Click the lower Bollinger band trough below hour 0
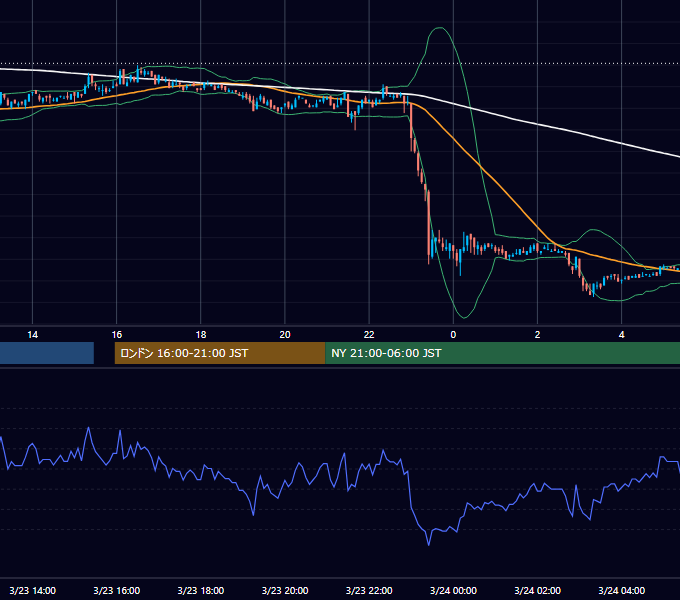The width and height of the screenshot is (680, 600). 464,318
